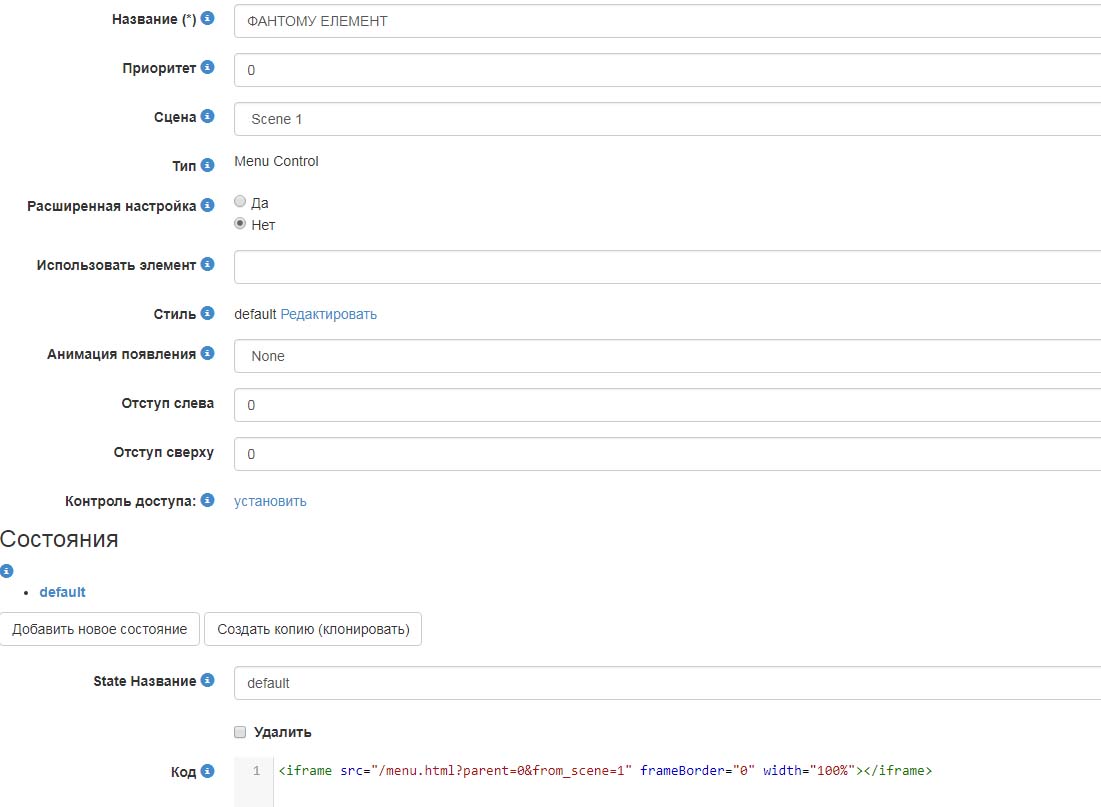Open the Сцена dropdown showing Scene 1

tap(667, 119)
